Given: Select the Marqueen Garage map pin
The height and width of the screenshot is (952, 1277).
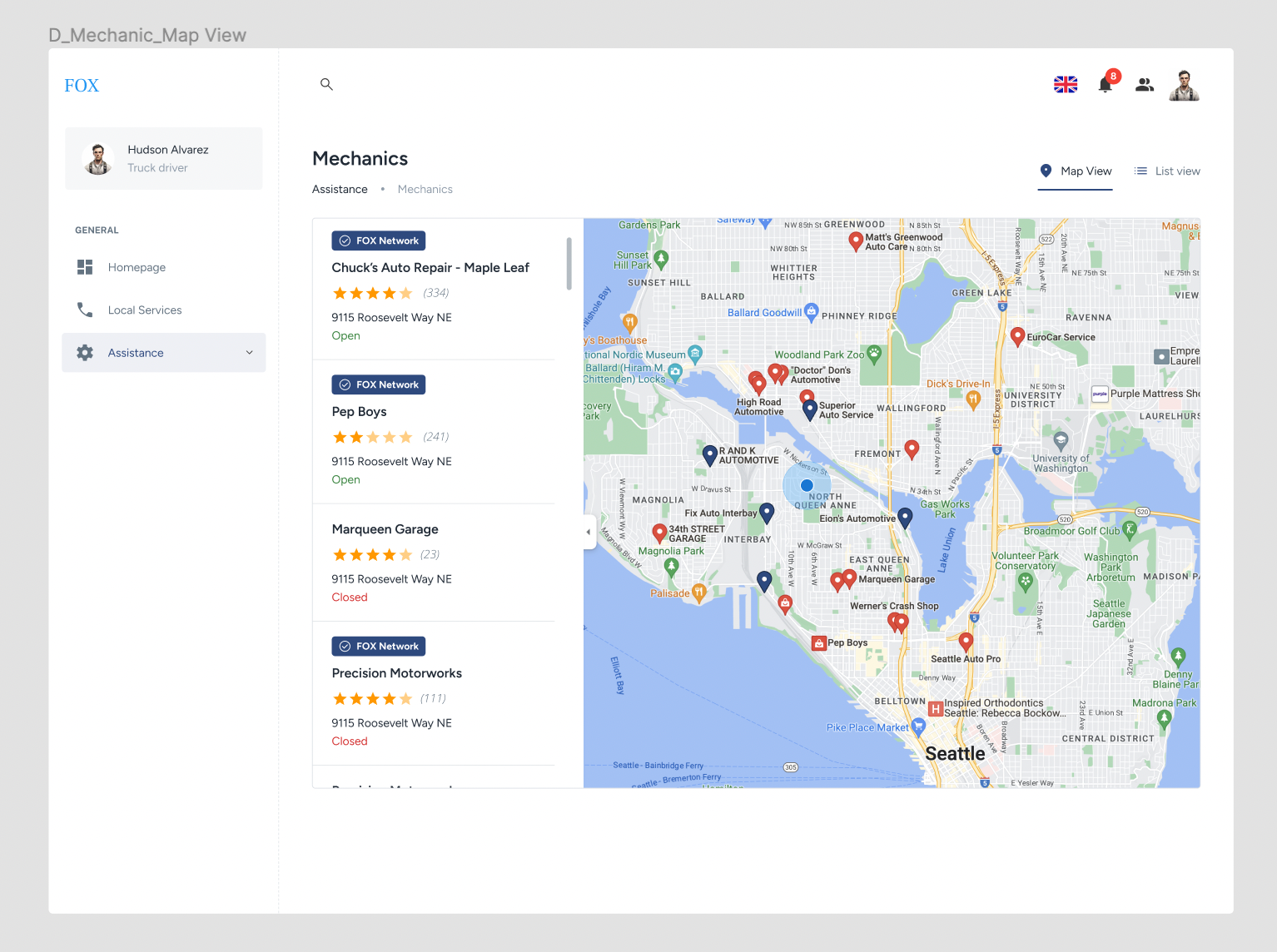Looking at the screenshot, I should (849, 578).
